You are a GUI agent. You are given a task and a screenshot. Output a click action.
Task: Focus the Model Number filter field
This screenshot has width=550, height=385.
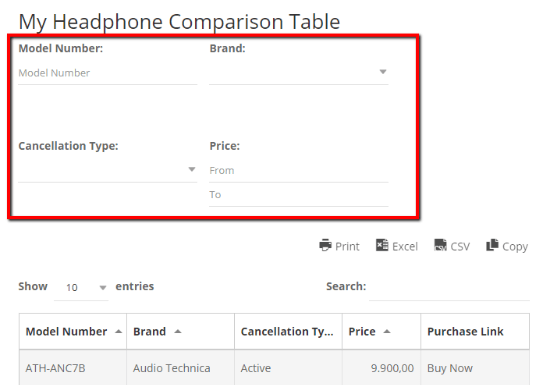(107, 73)
